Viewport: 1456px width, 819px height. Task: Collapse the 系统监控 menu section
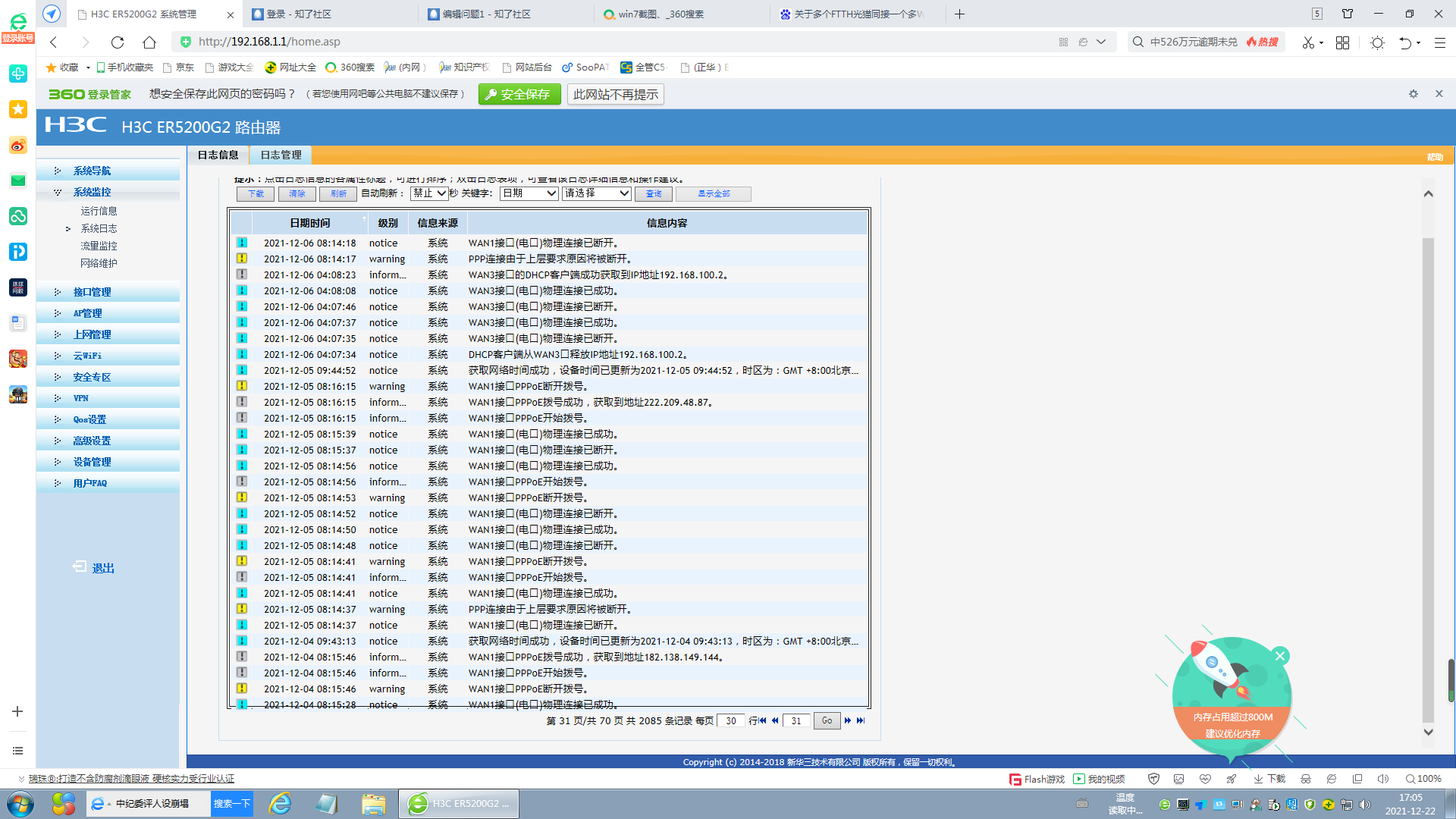coord(92,192)
